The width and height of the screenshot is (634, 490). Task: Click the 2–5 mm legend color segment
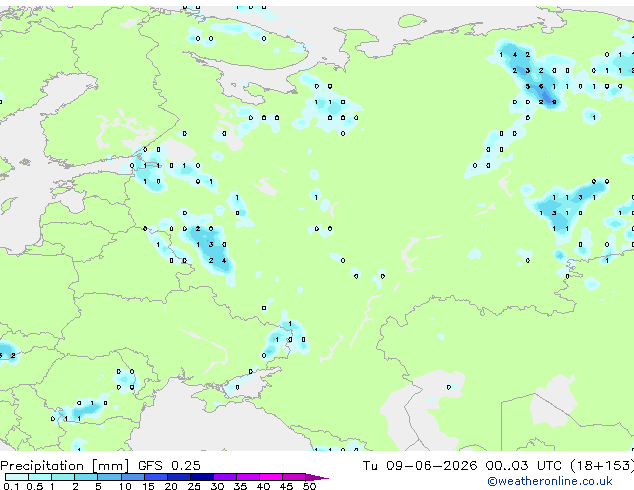click(86, 477)
